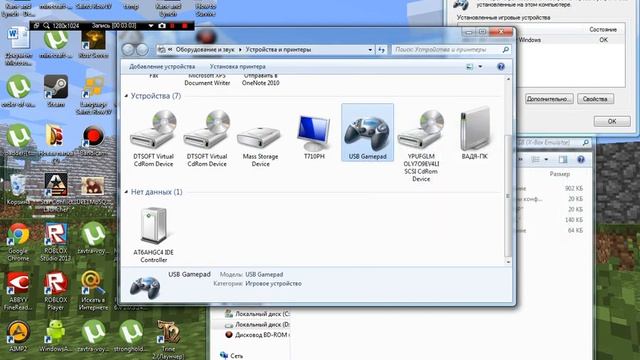This screenshot has height=360, width=640.
Task: Expand the breadcrumb arrow after Оборудование и звук
Action: [240, 49]
